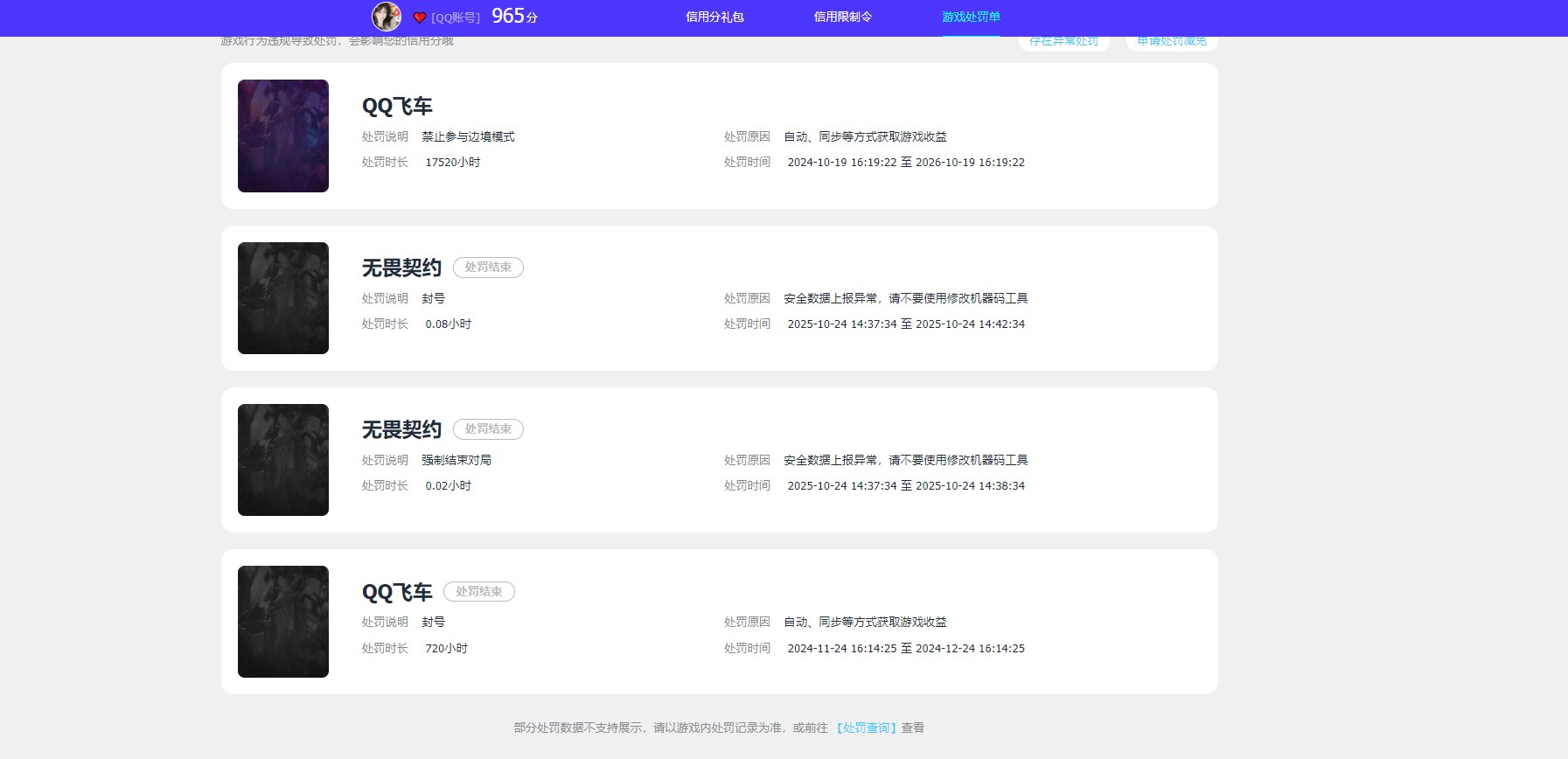Click 封号 text in the 0.08小时 record
Image resolution: width=1568 pixels, height=759 pixels.
434,298
